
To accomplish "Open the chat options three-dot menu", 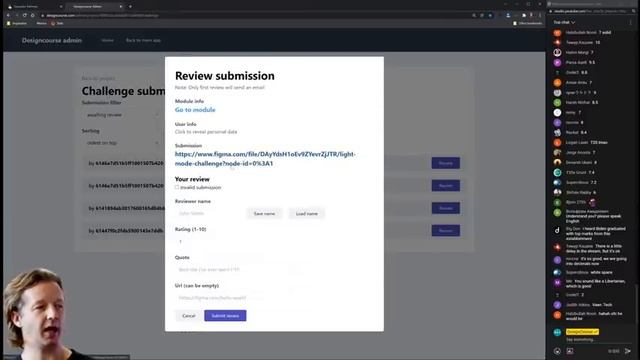I will click(x=631, y=22).
